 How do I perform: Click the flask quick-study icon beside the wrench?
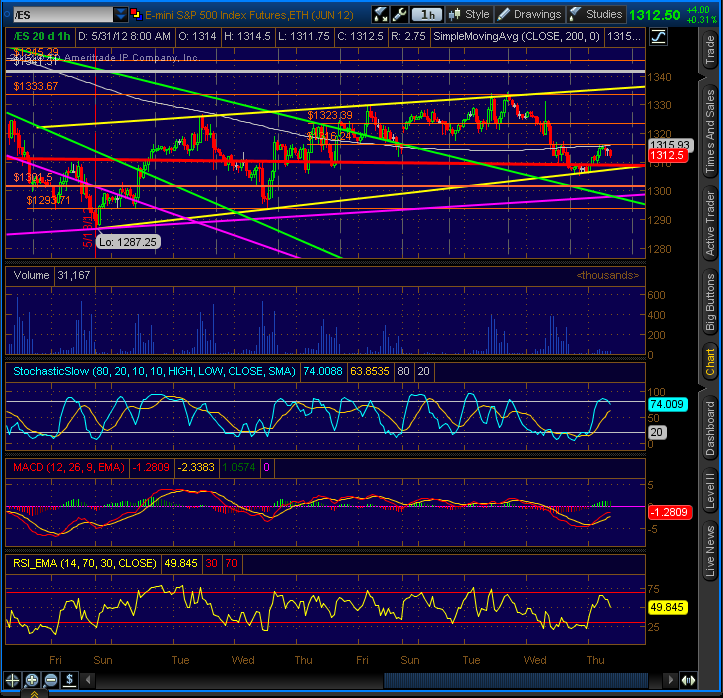point(380,15)
